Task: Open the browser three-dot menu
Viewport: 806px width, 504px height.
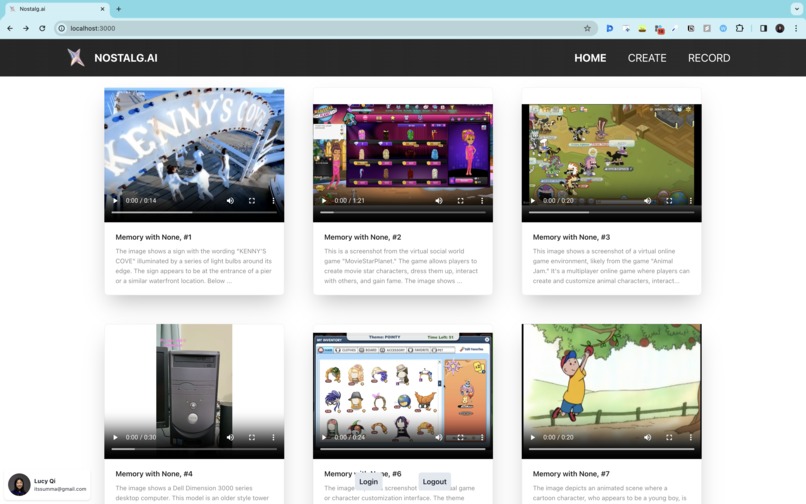Action: tap(796, 28)
